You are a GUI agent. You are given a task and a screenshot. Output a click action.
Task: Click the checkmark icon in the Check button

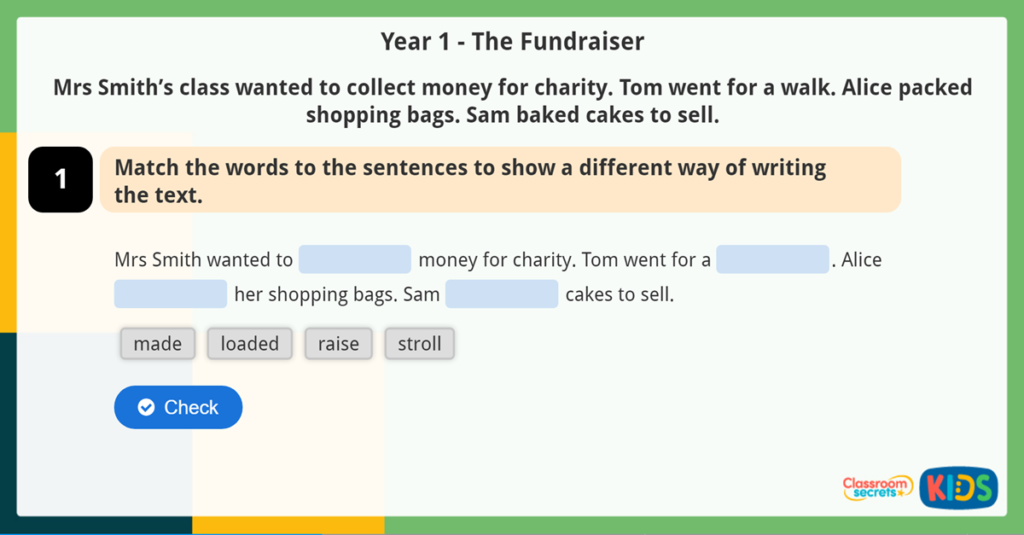[x=146, y=407]
